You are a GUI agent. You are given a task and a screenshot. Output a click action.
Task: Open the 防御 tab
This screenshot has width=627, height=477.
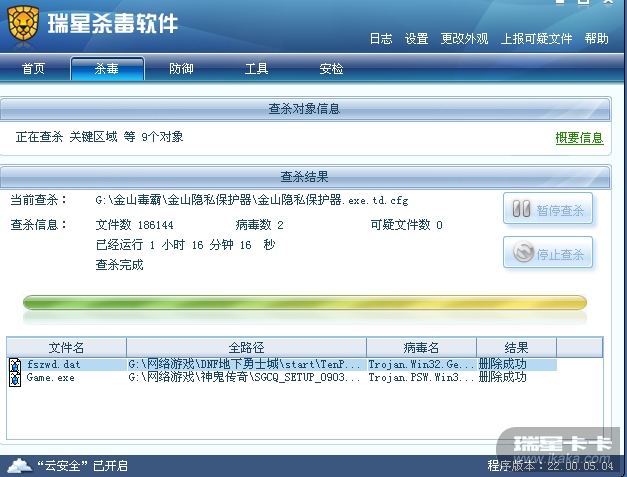tap(181, 69)
